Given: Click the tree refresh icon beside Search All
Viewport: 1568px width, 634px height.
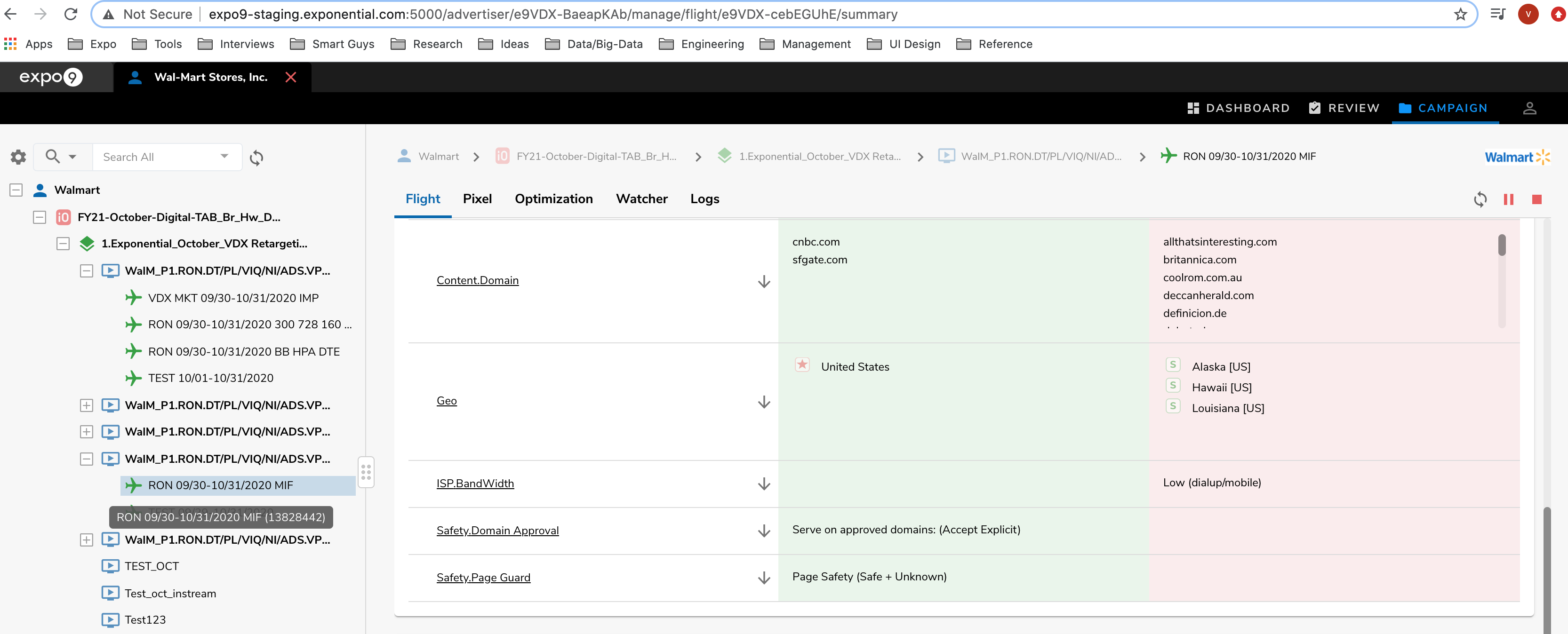Looking at the screenshot, I should point(256,158).
